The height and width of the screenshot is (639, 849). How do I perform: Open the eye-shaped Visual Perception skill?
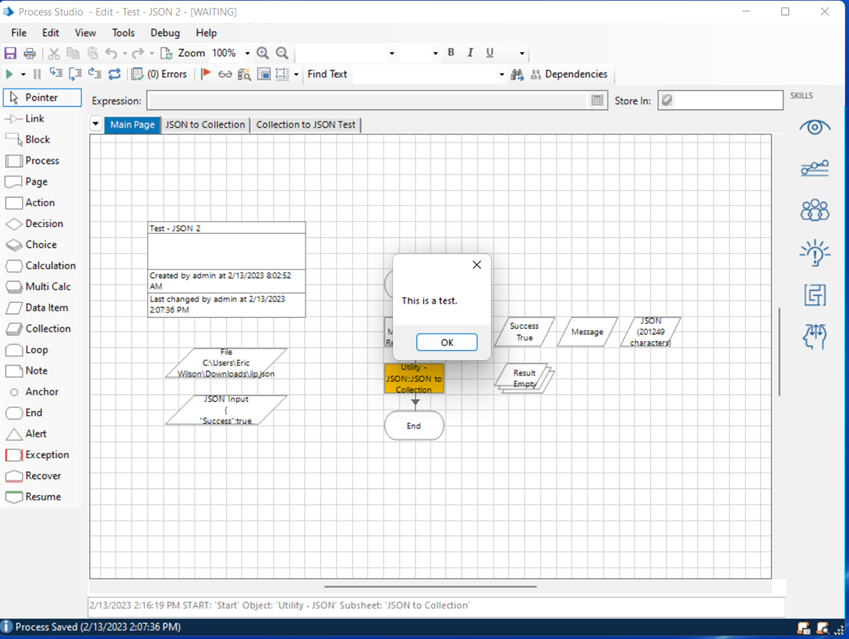tap(815, 127)
